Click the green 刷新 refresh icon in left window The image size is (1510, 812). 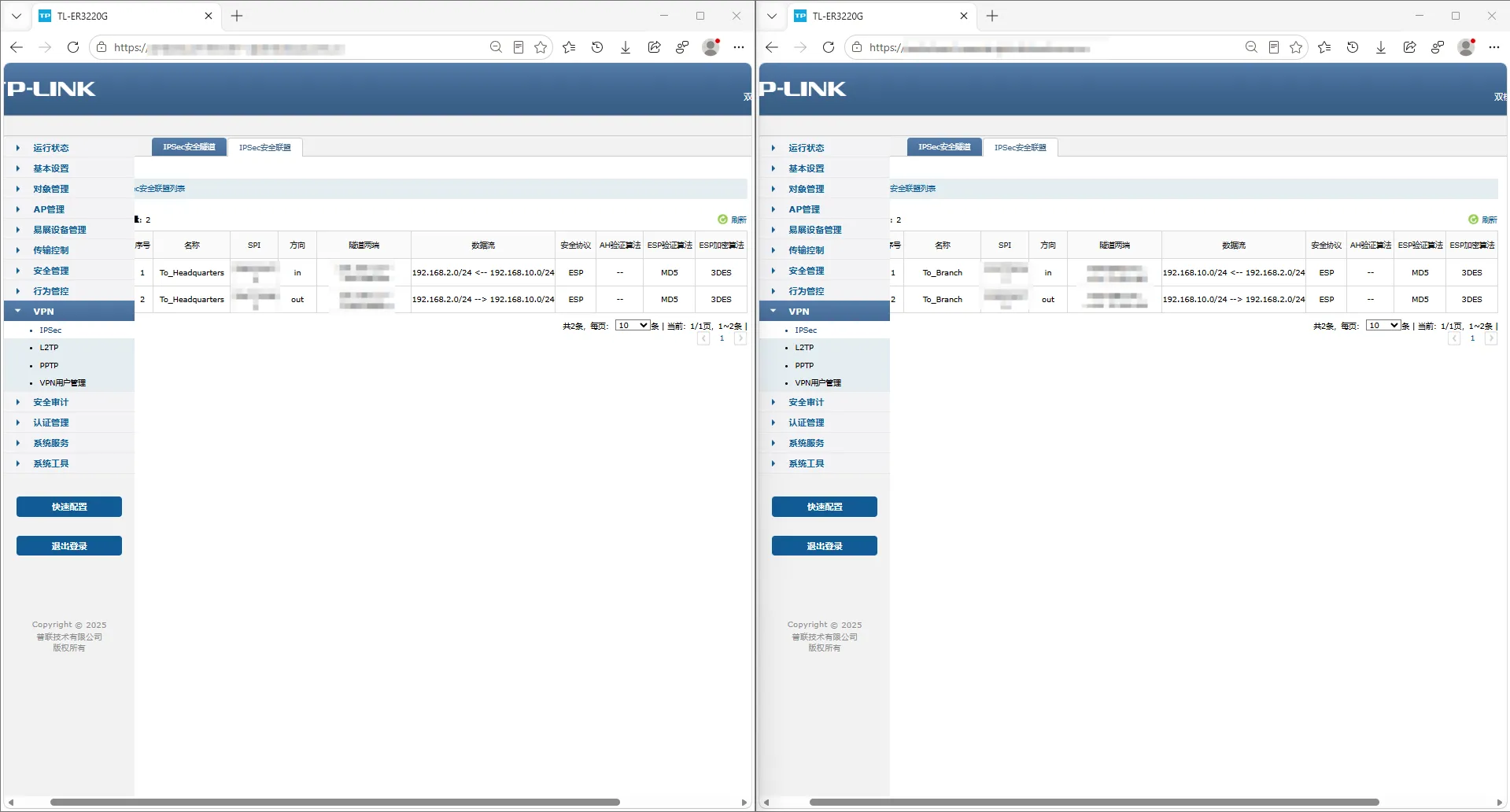coord(723,220)
